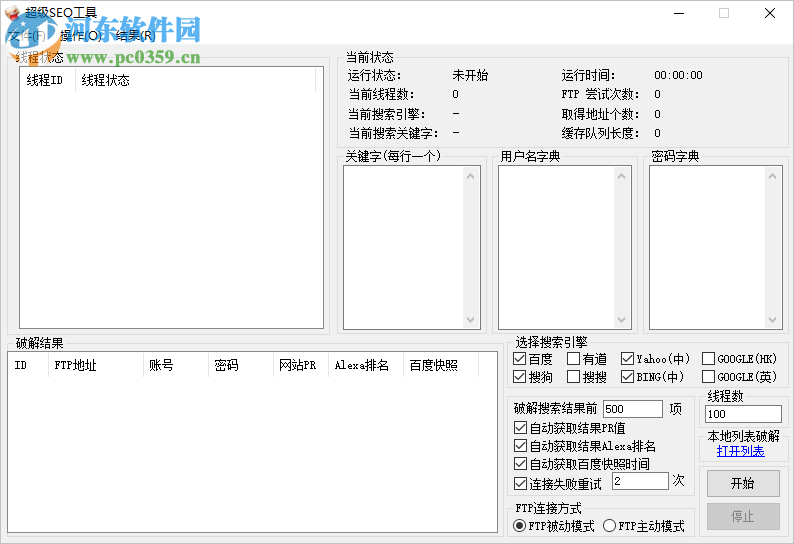Click scroll-down arrow in 关键字 box
This screenshot has height=544, width=794.
click(x=470, y=320)
